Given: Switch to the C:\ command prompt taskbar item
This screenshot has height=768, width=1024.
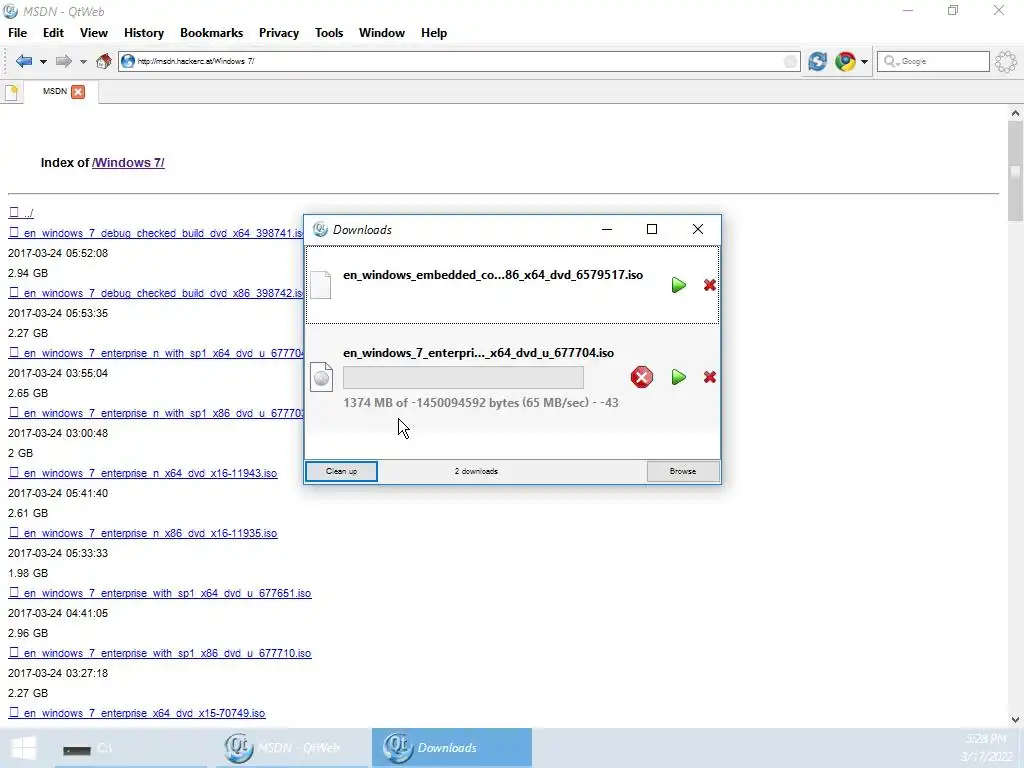Looking at the screenshot, I should click(131, 748).
